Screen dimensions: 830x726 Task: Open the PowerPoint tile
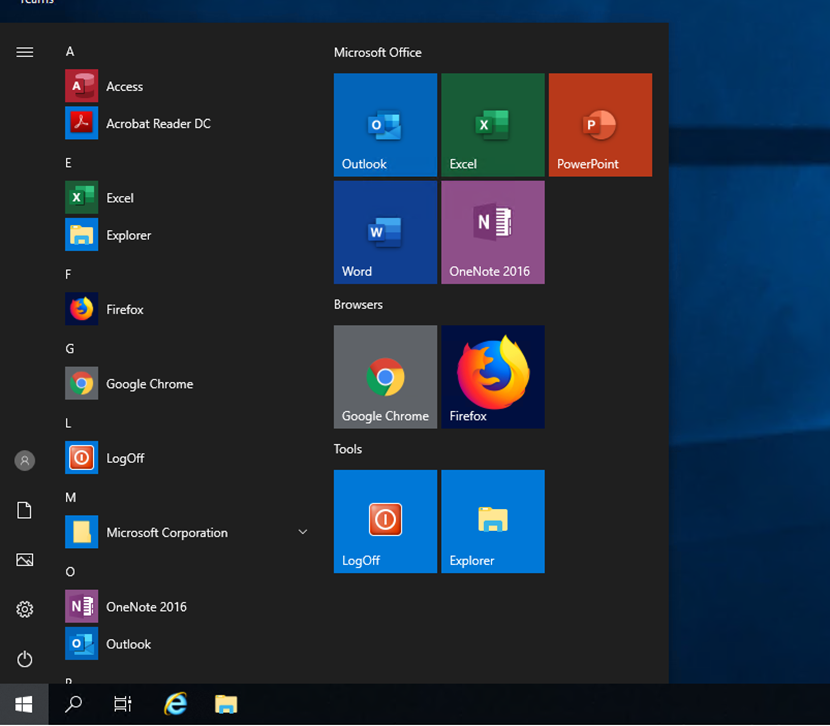pos(600,125)
